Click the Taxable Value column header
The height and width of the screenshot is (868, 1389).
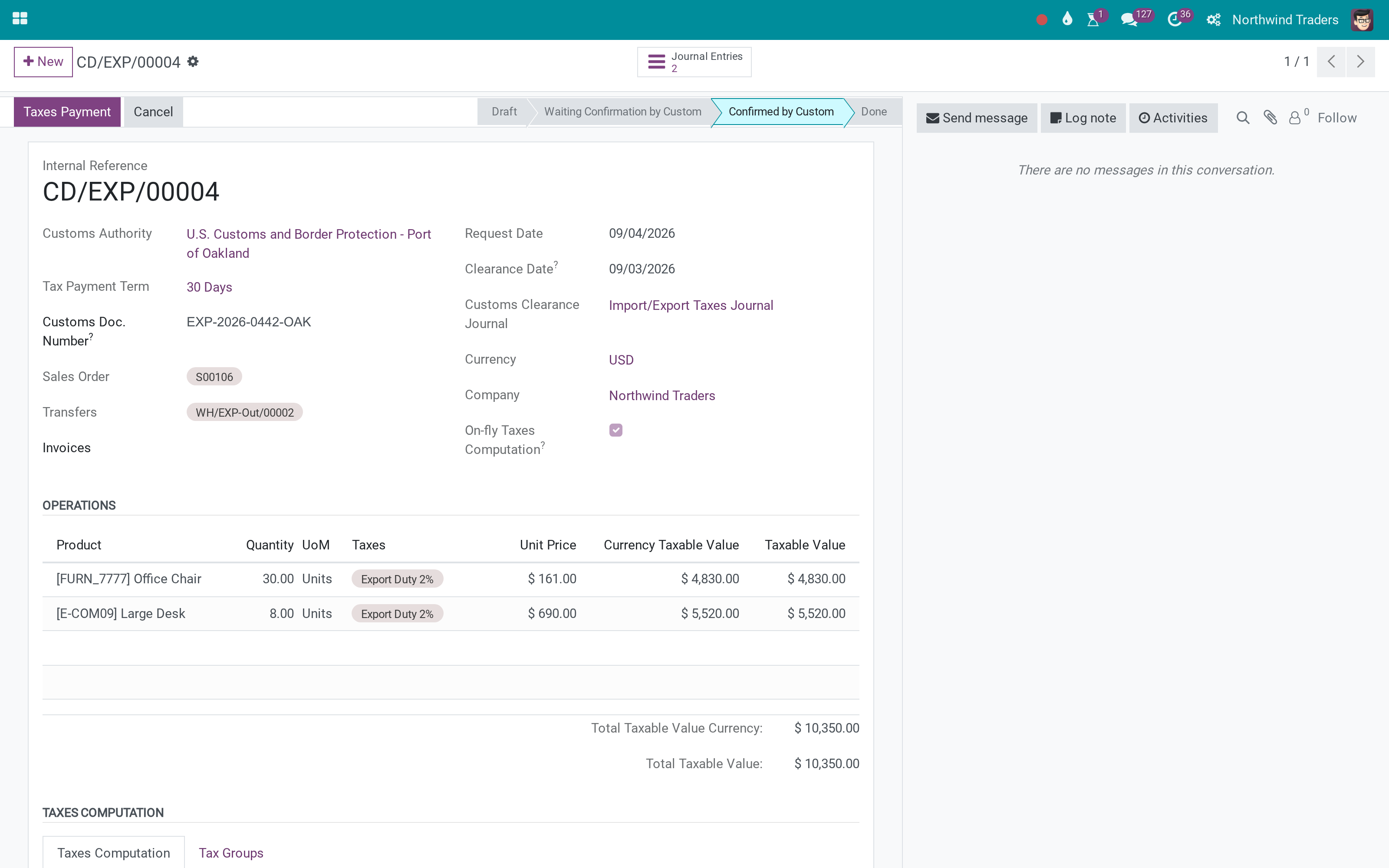[805, 545]
